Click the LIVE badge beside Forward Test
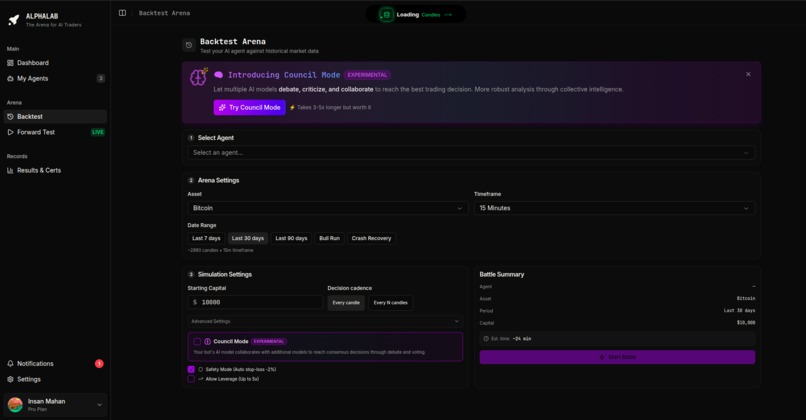806x420 pixels. (x=98, y=132)
